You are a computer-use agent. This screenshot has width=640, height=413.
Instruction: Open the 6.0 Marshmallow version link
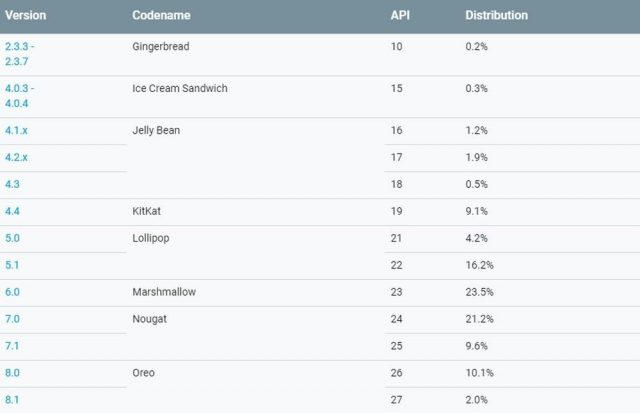[x=11, y=293]
